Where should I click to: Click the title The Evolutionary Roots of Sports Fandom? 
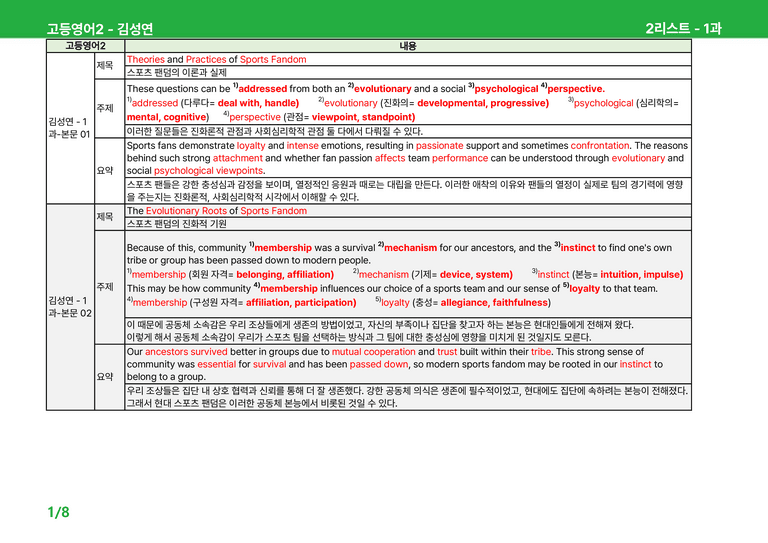click(x=217, y=211)
